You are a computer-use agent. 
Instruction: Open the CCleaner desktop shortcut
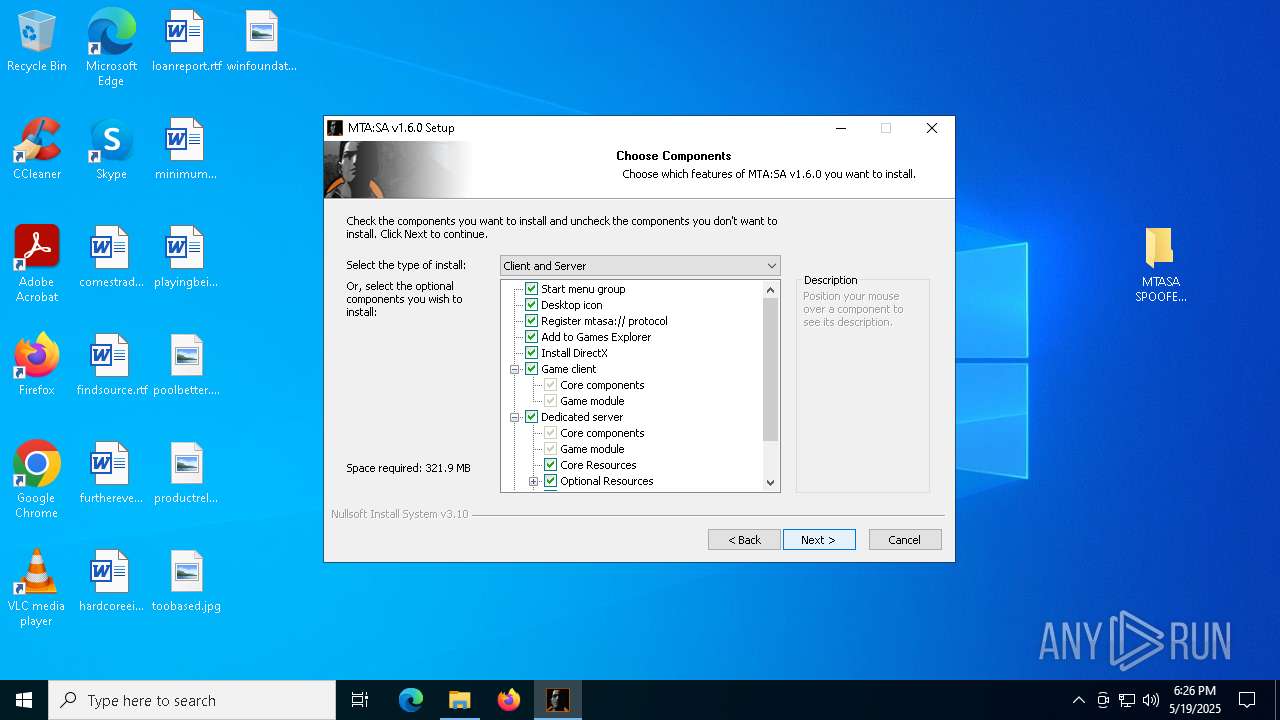[x=37, y=150]
